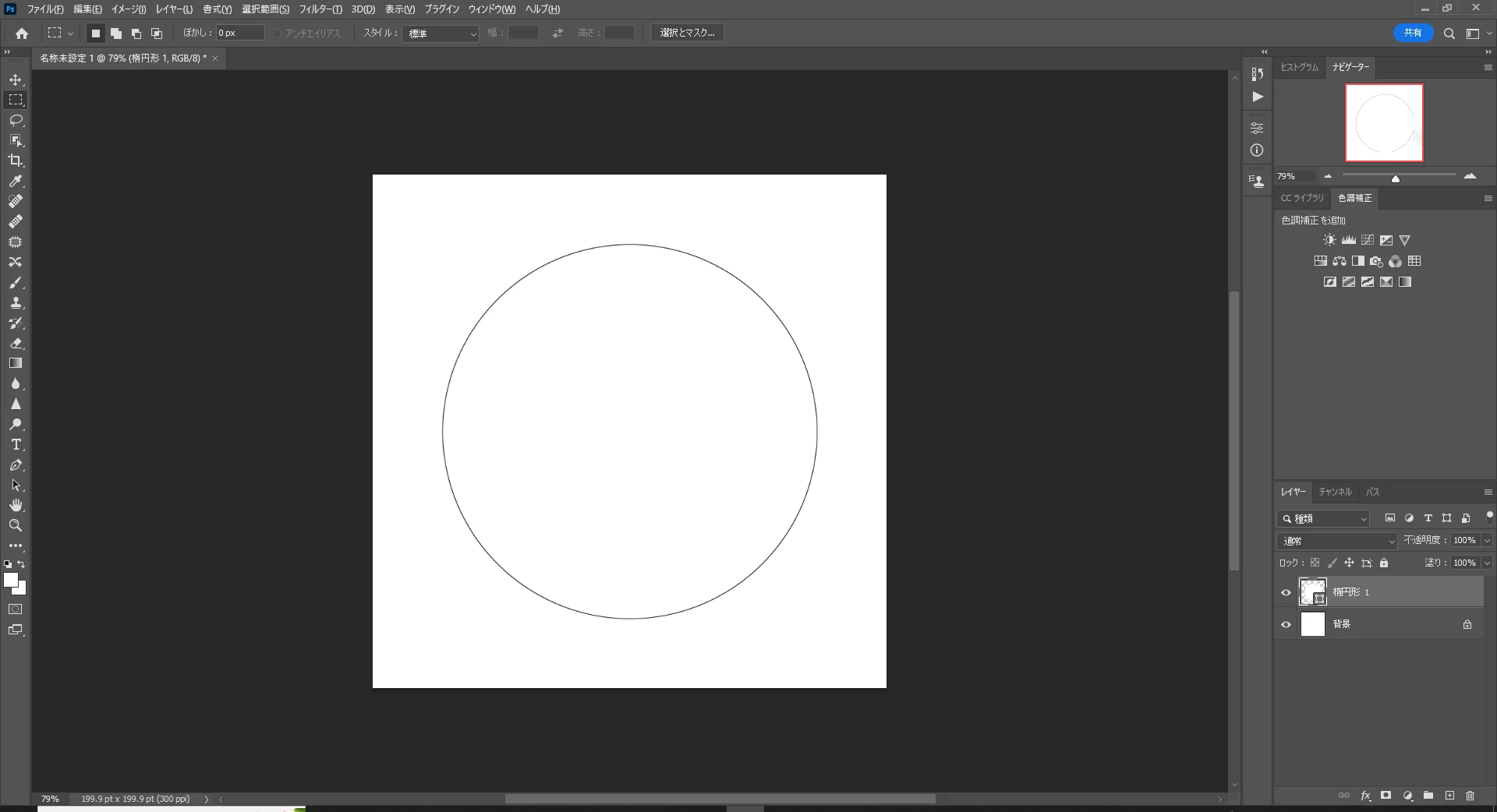1497x812 pixels.
Task: Select the Move tool
Action: point(16,79)
